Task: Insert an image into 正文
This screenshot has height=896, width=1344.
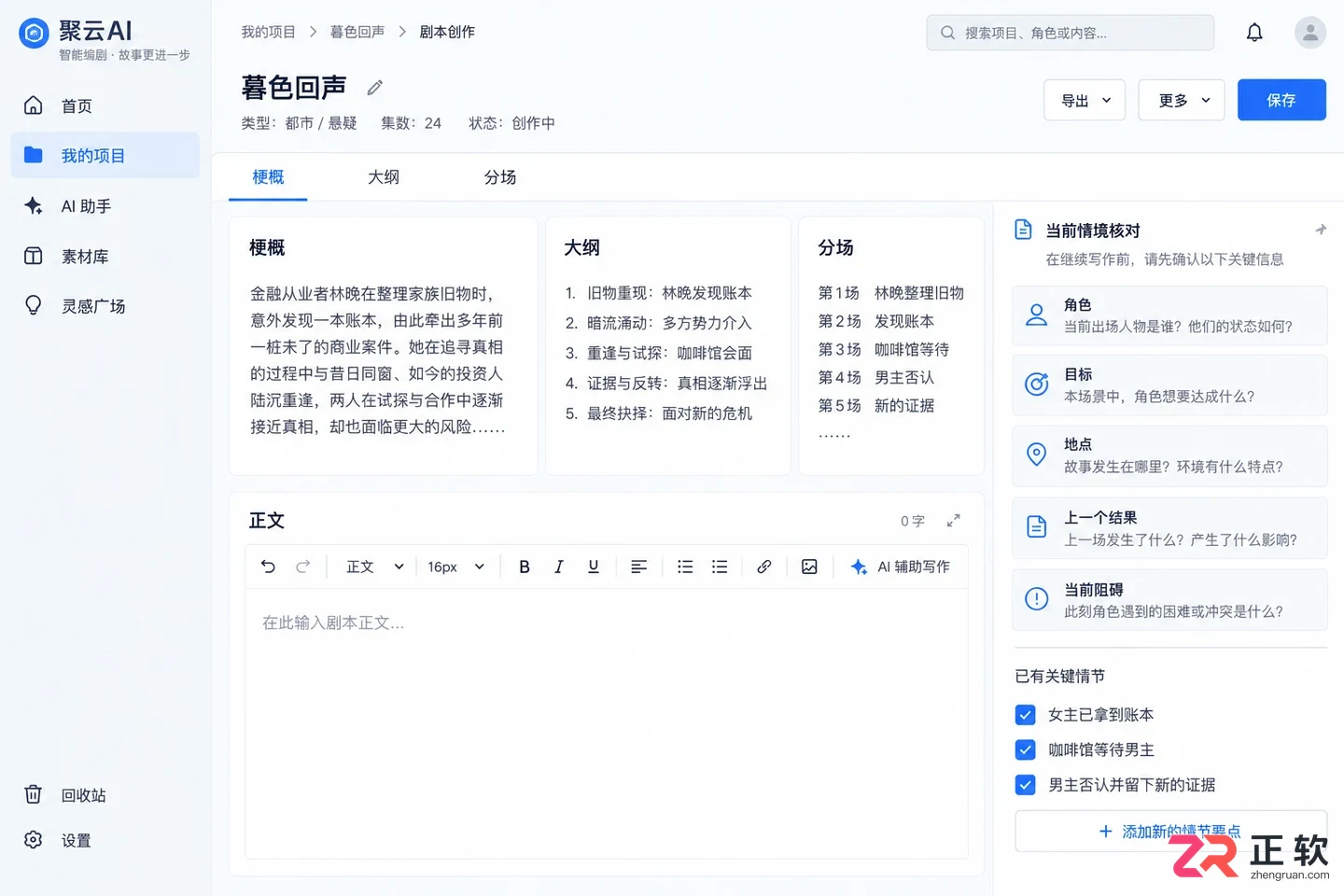Action: [809, 567]
